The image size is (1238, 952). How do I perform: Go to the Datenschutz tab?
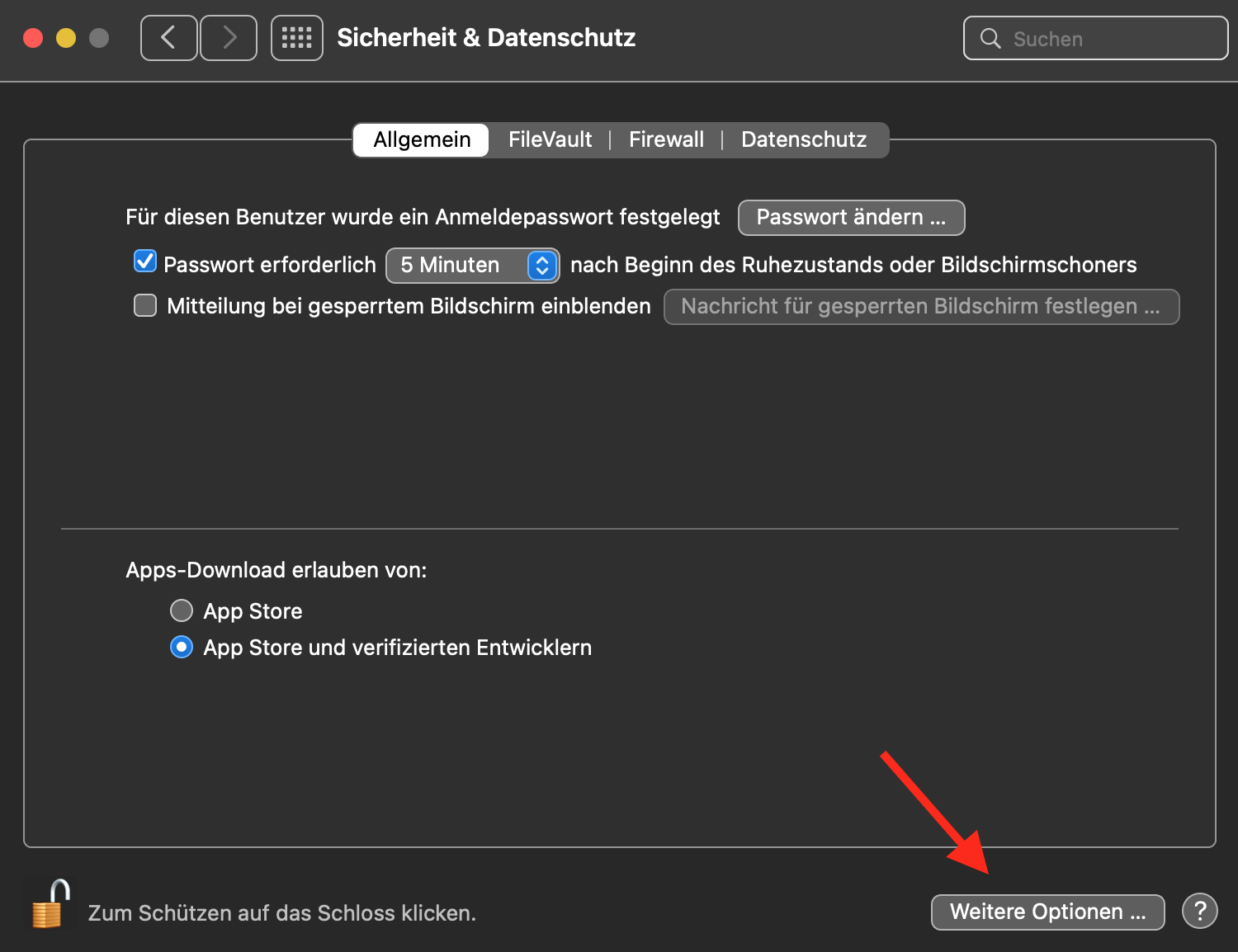point(803,139)
